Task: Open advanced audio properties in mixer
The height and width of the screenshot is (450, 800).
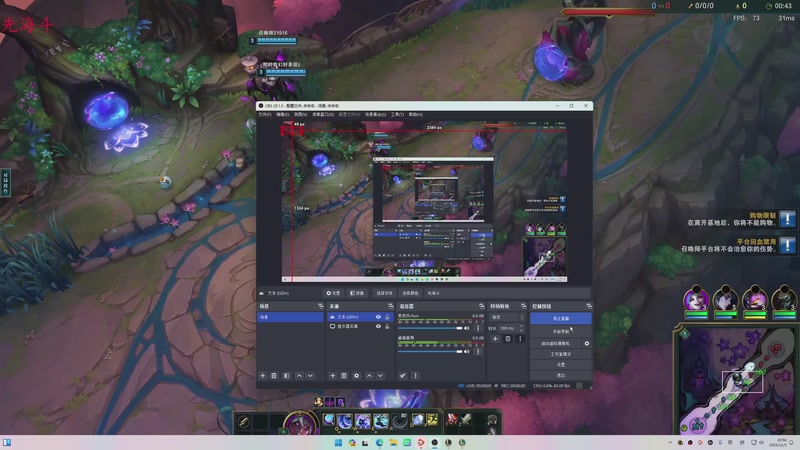Action: click(x=403, y=375)
